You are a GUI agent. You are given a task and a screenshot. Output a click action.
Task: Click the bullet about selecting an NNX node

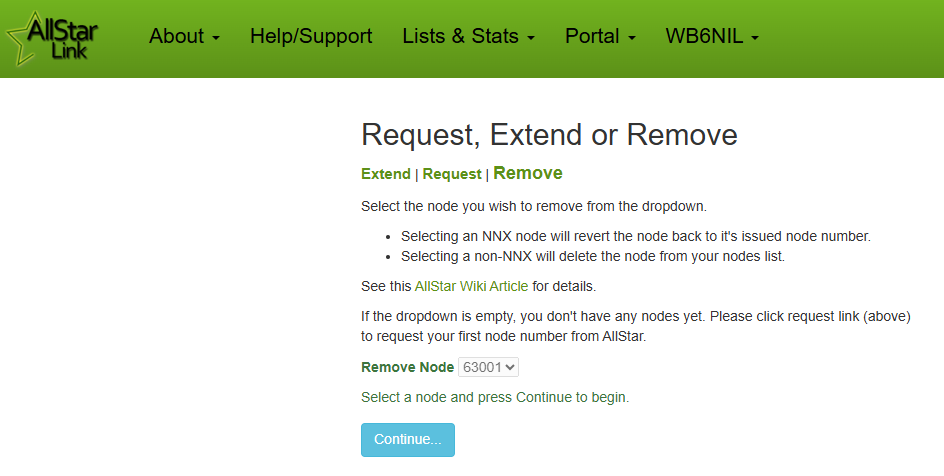point(636,236)
